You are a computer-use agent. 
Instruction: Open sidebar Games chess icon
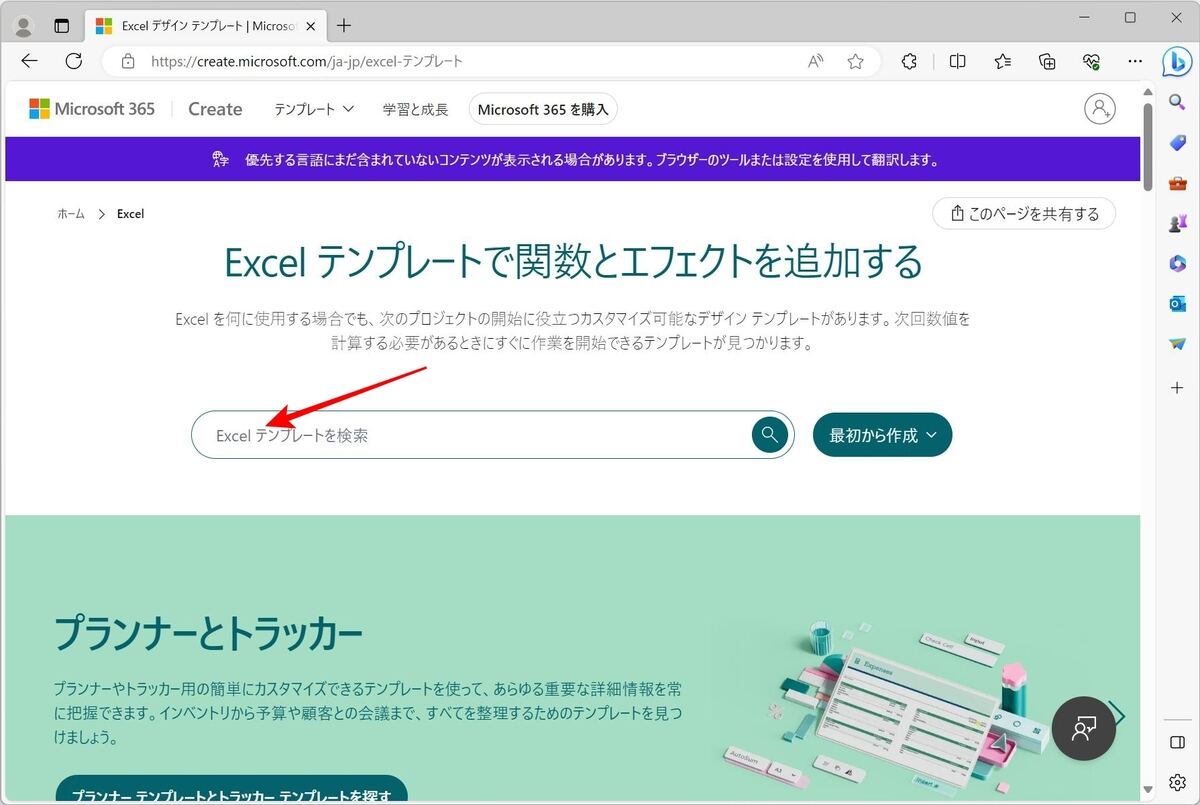[1177, 223]
